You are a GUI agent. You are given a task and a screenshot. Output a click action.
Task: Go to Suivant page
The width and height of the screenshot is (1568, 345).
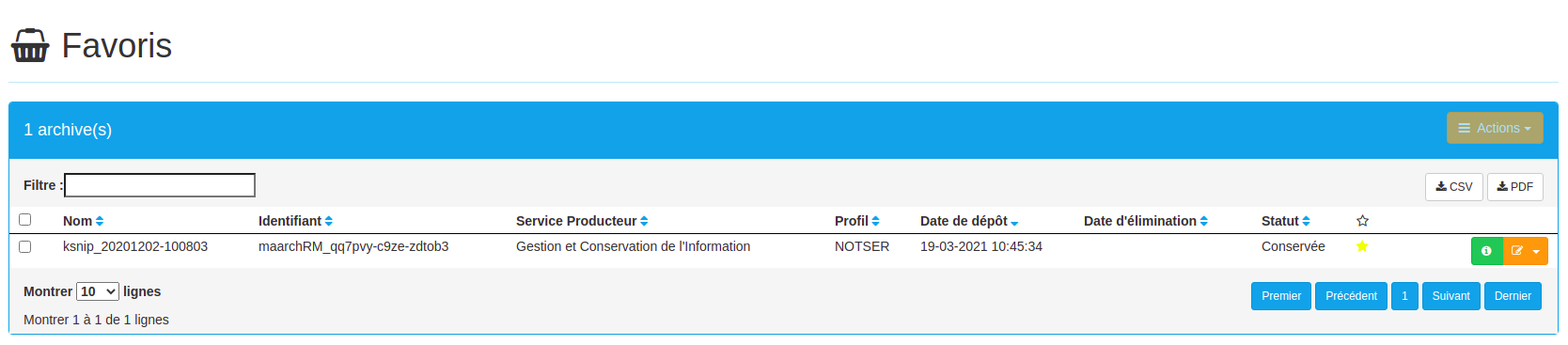click(x=1450, y=296)
